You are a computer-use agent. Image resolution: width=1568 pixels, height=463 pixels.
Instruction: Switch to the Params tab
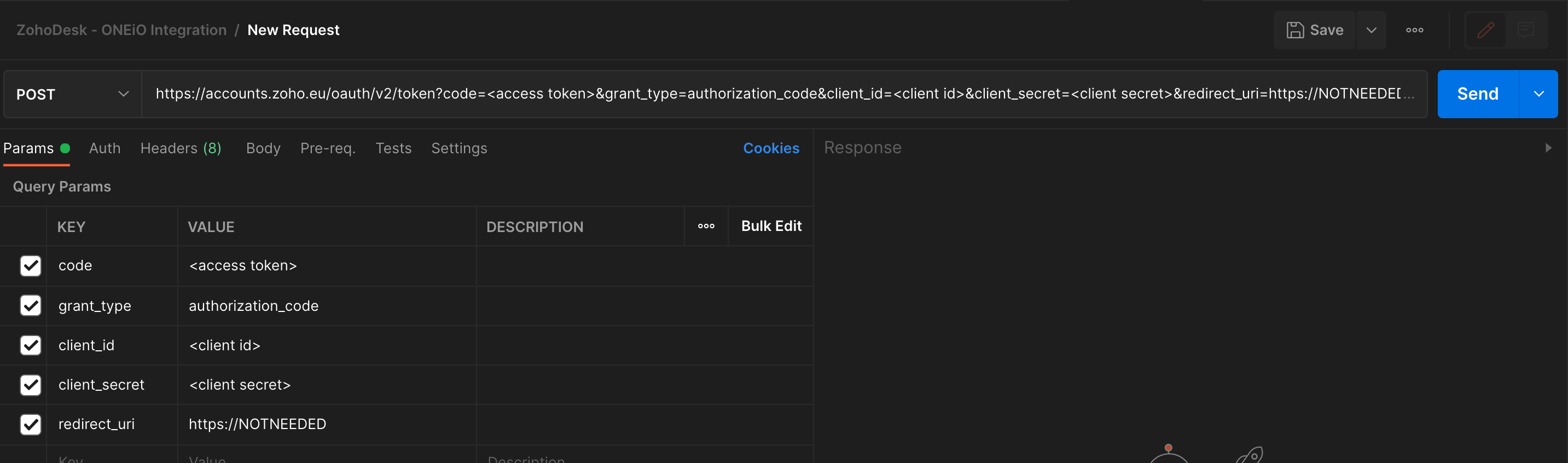tap(37, 148)
